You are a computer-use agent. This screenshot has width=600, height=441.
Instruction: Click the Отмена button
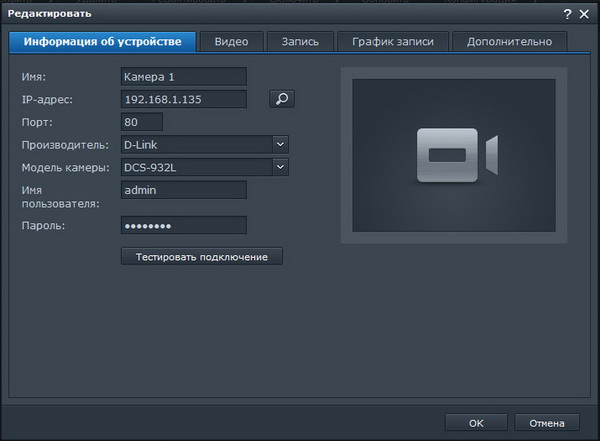(x=547, y=422)
